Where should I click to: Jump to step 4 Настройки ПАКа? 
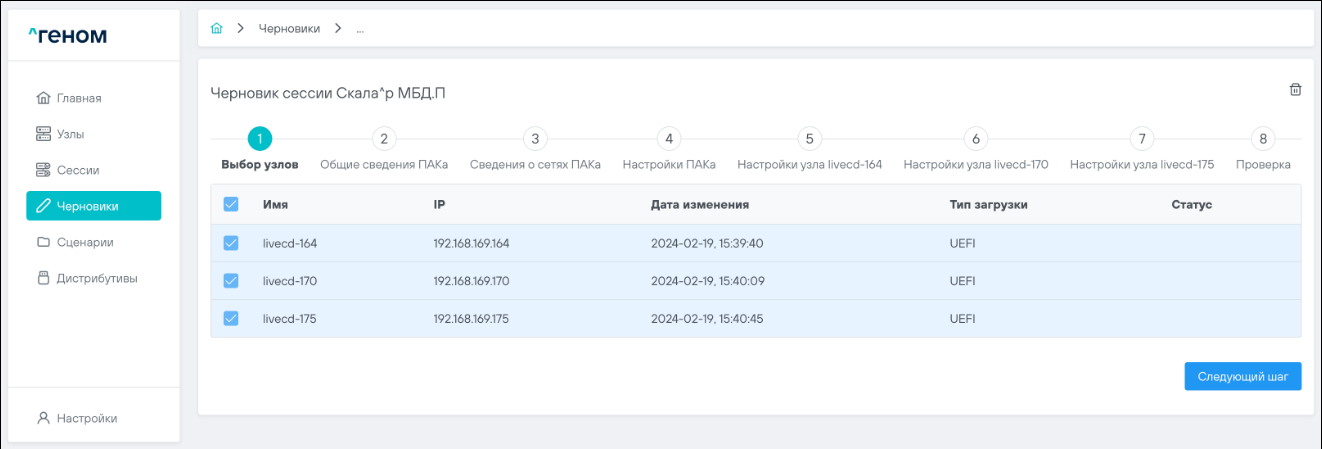click(x=668, y=139)
